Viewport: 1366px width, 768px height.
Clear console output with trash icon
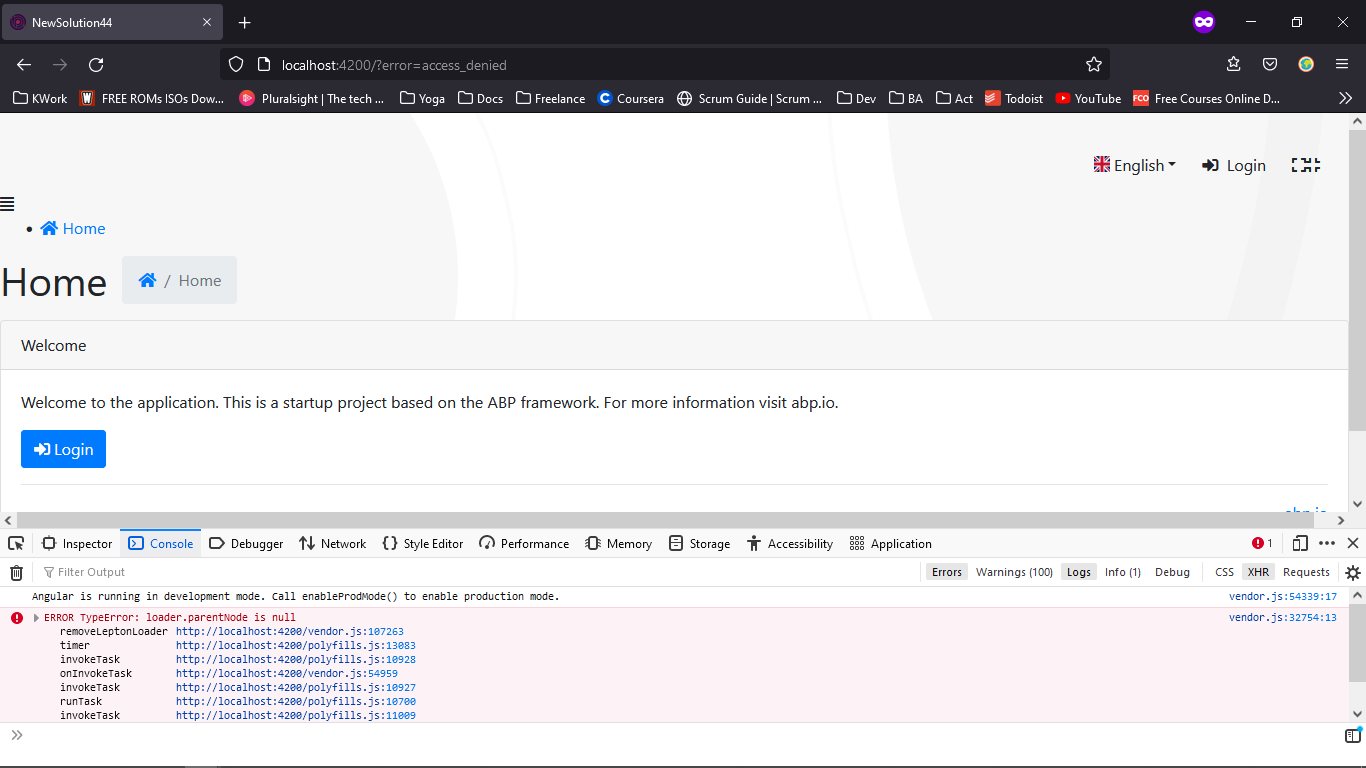(x=16, y=573)
